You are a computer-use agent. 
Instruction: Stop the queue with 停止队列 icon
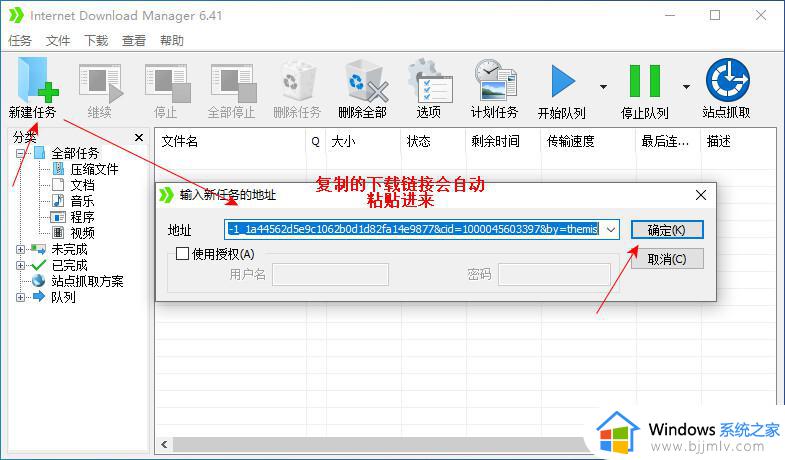coord(645,81)
